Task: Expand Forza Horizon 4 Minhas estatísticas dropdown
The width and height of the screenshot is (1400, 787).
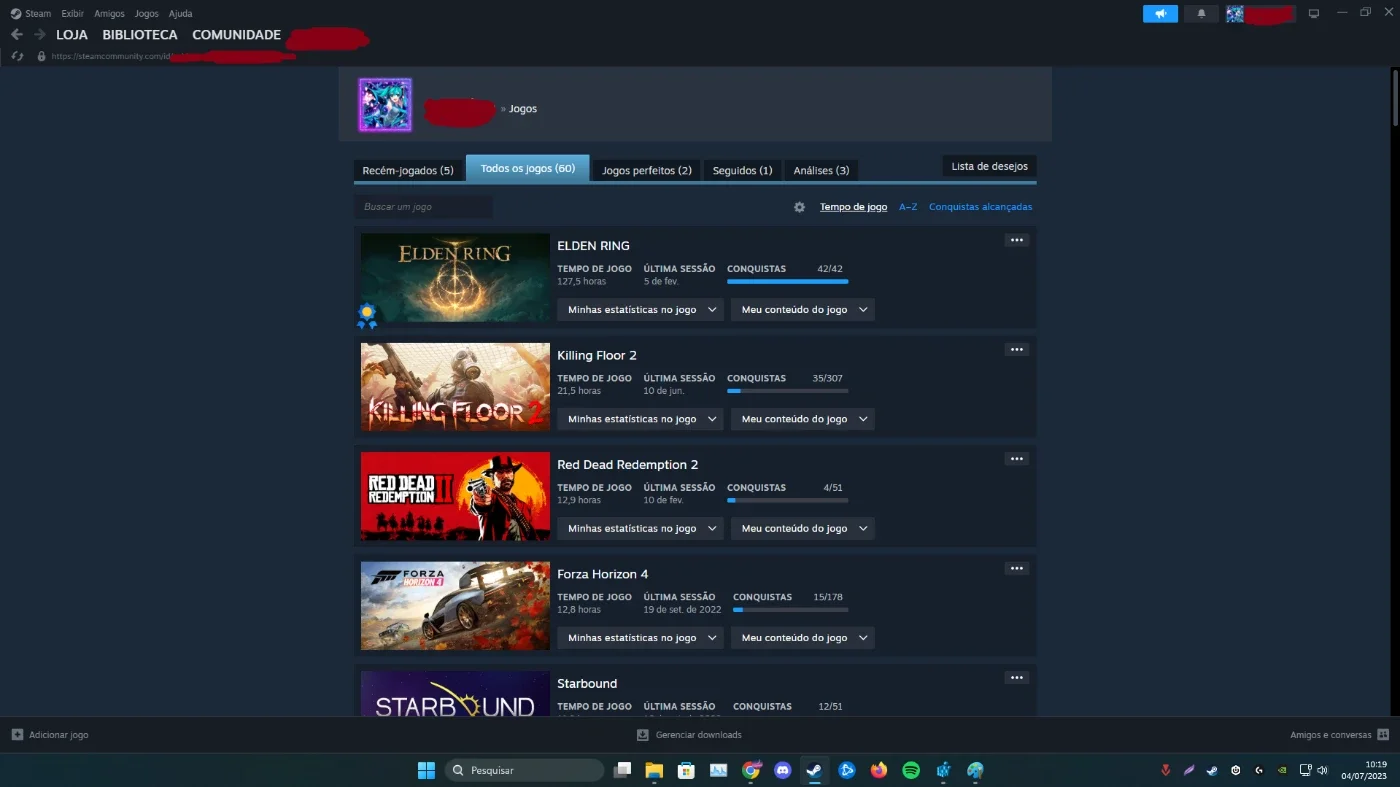Action: click(x=640, y=638)
